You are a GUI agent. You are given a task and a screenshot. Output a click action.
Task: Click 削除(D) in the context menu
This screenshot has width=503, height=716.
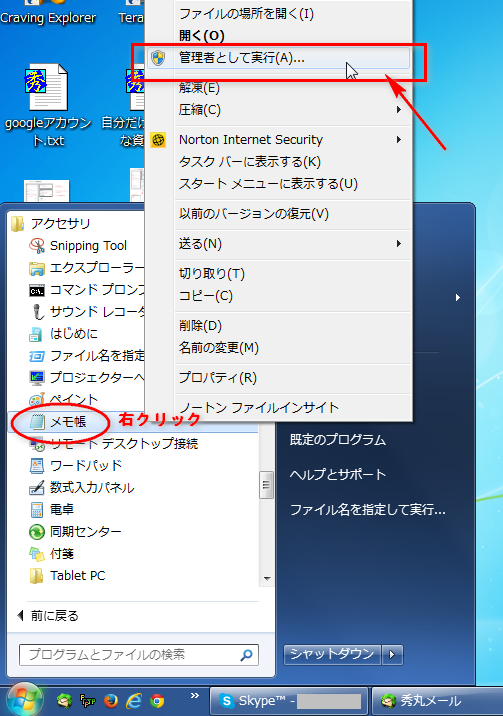278,326
